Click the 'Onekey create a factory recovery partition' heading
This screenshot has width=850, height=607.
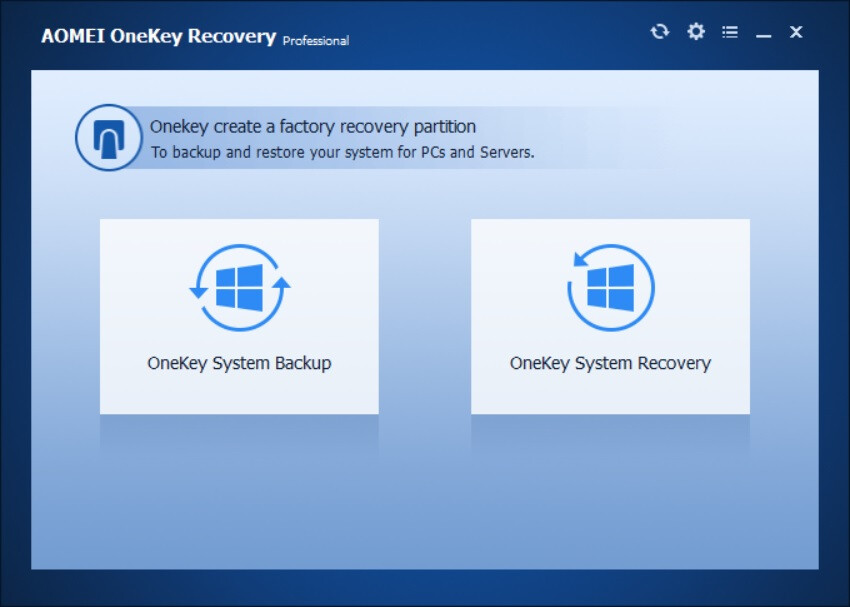click(313, 126)
